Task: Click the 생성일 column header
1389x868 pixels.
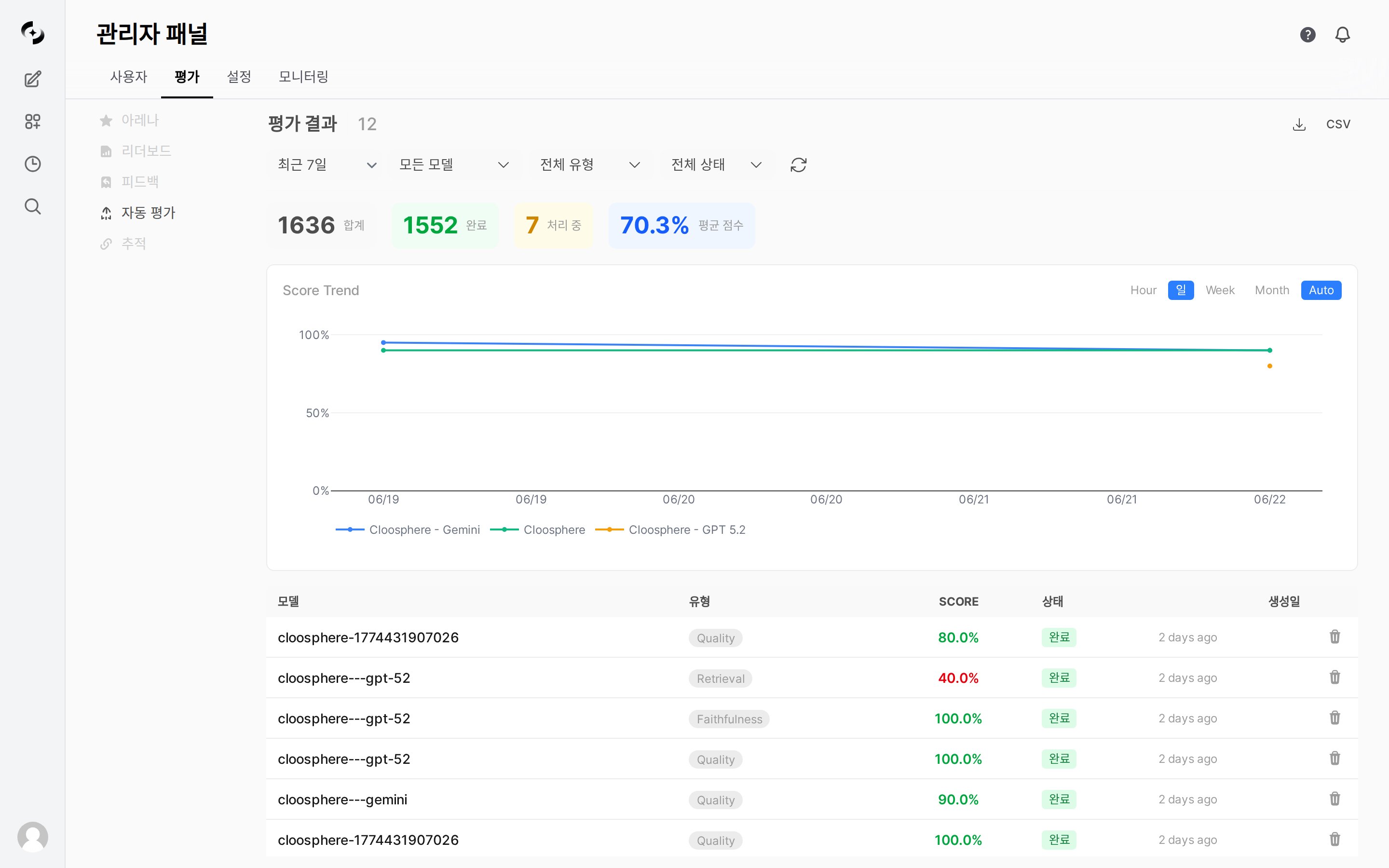Action: [1284, 602]
